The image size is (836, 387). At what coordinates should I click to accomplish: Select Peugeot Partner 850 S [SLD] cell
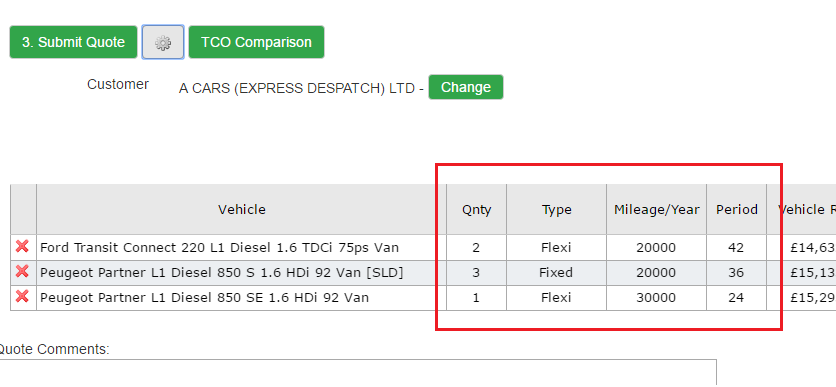[x=242, y=272]
